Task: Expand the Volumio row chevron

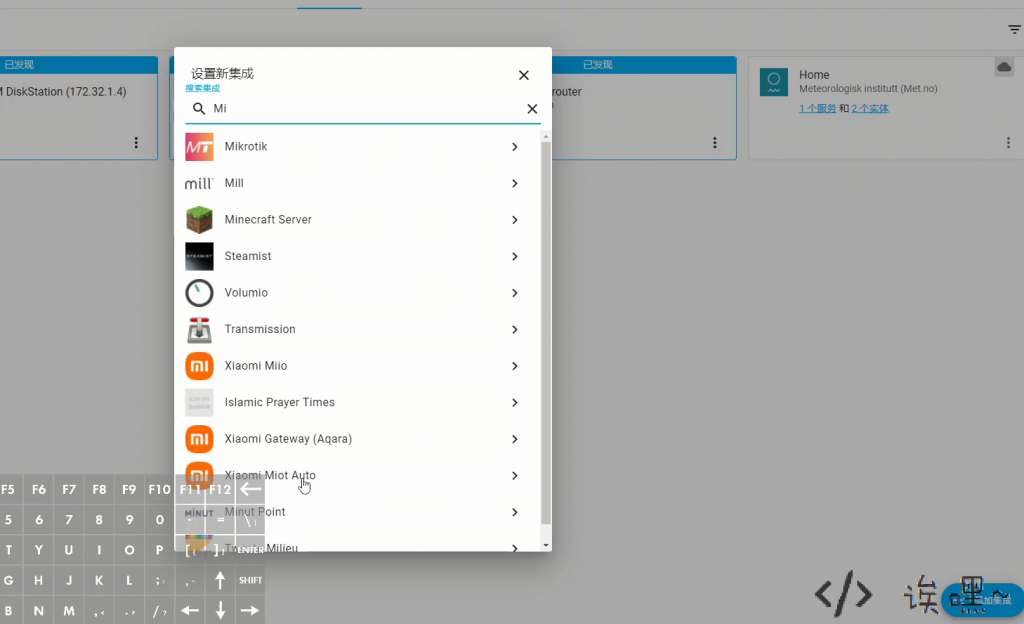Action: coord(515,293)
